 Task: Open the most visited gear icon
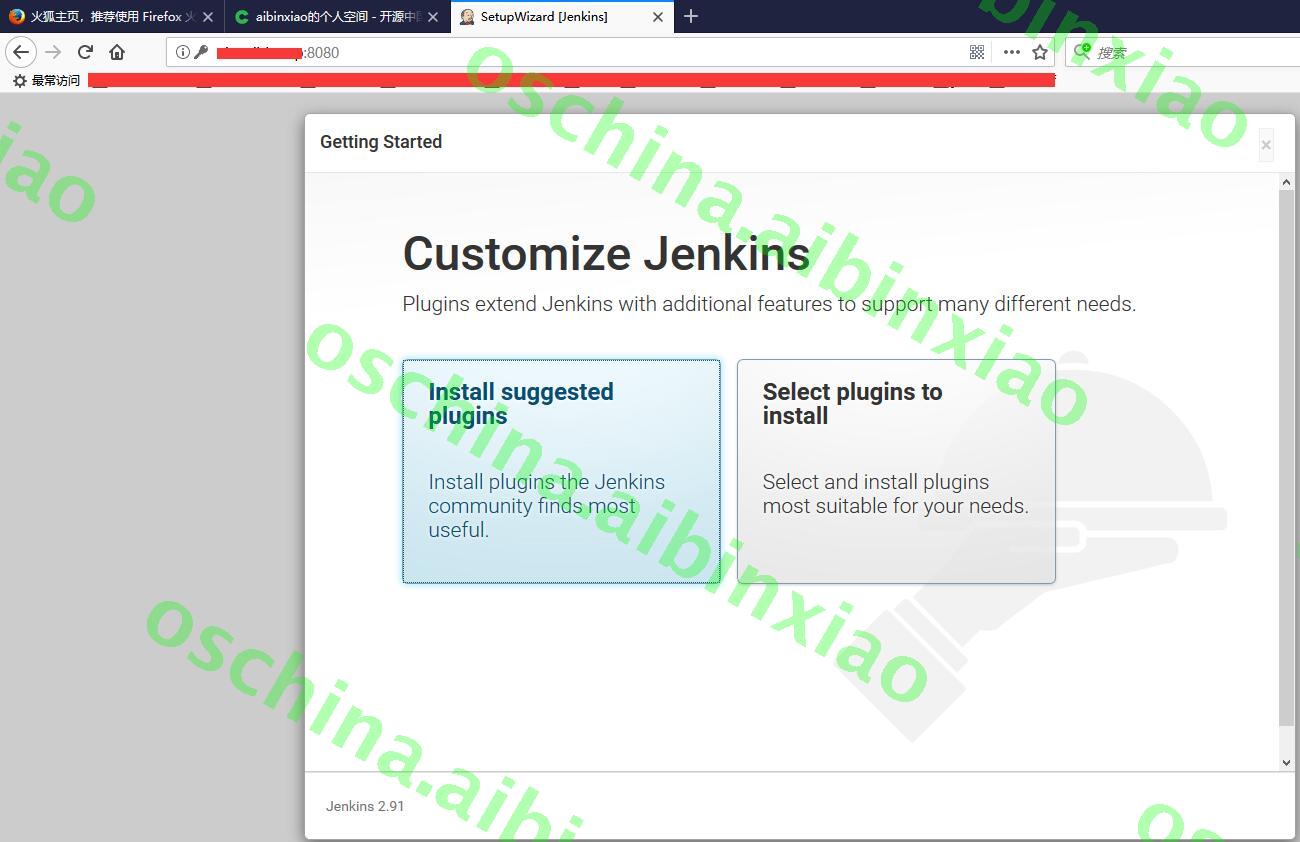(20, 80)
